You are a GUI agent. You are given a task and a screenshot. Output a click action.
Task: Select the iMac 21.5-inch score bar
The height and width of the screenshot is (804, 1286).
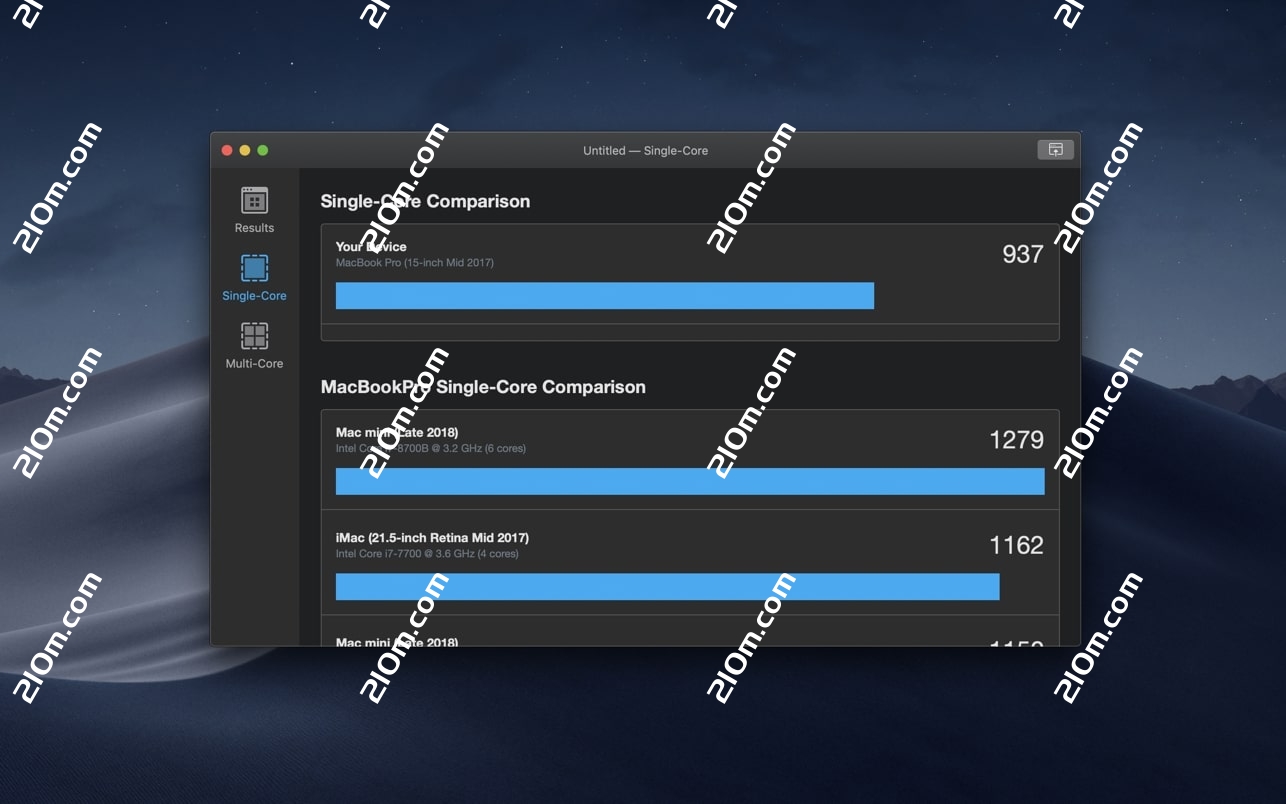[x=667, y=586]
